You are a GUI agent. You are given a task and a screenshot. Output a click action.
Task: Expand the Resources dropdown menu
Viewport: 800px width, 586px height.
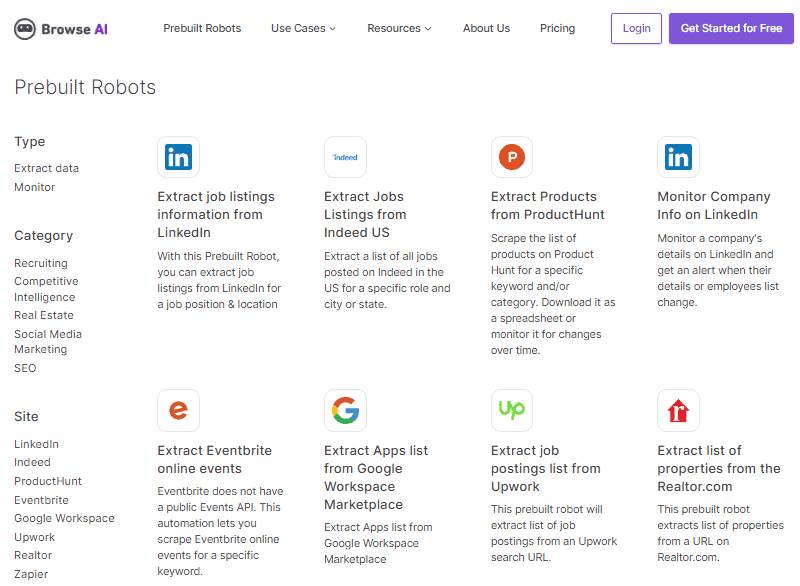point(399,29)
